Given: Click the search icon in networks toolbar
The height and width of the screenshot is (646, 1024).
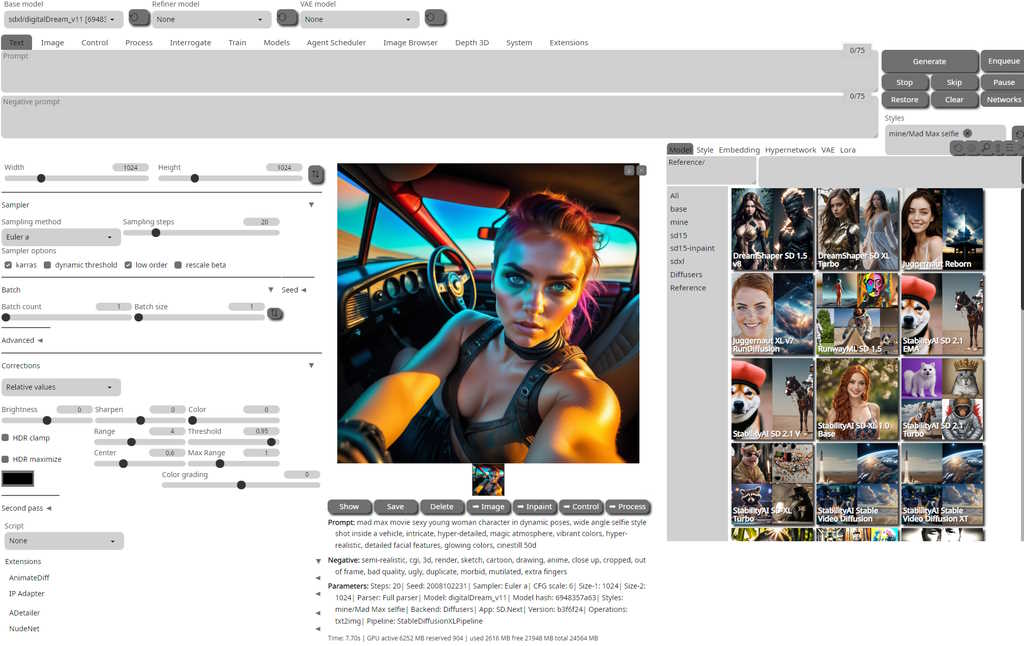Looking at the screenshot, I should 986,148.
